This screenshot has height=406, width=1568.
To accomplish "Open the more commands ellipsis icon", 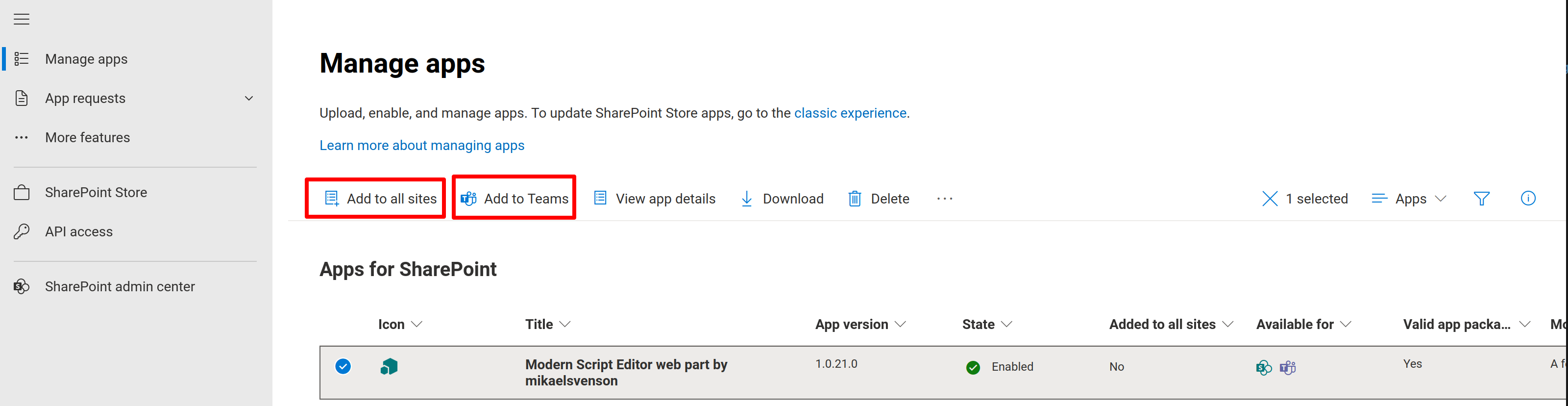I will click(x=944, y=199).
